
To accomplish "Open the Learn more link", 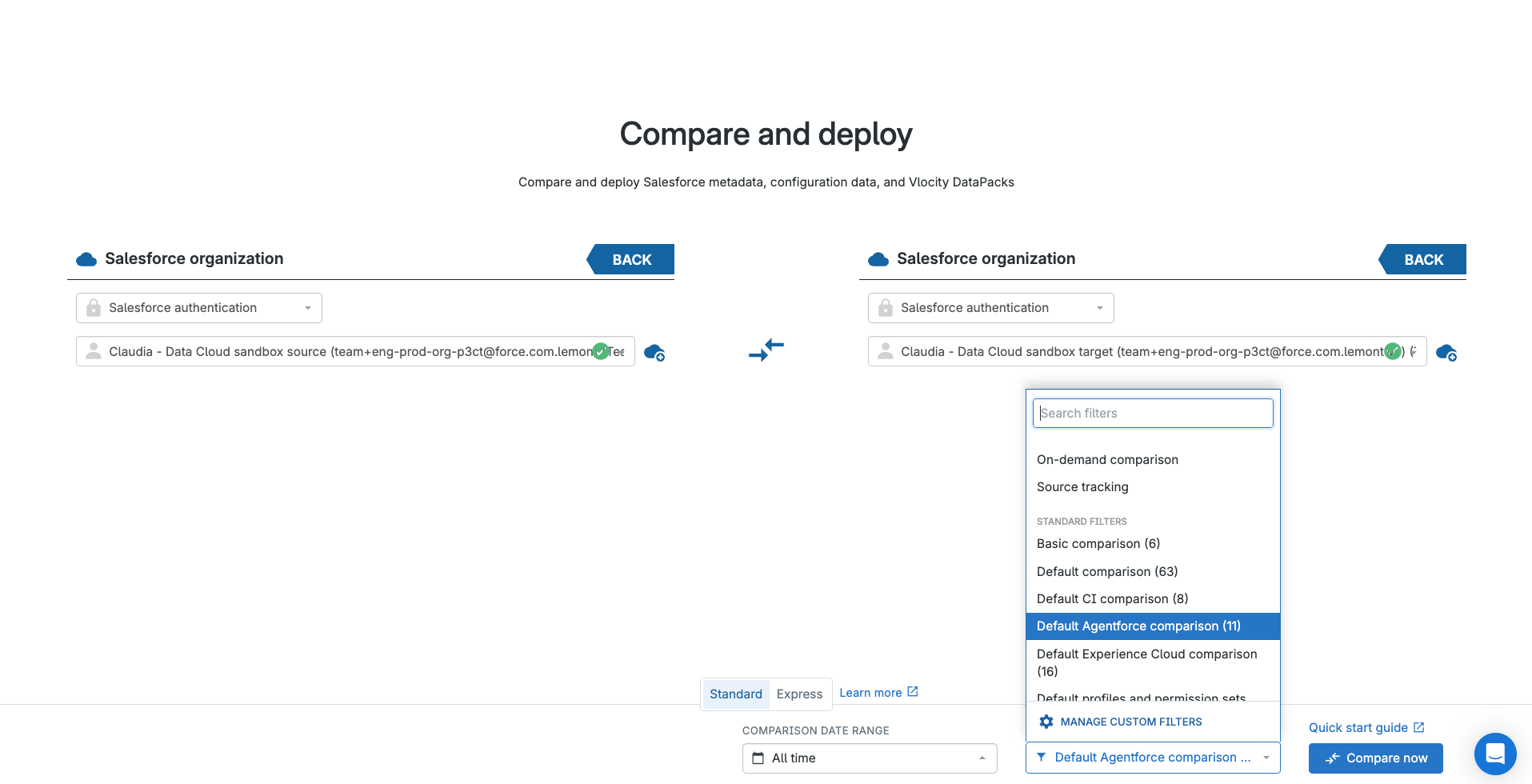I will click(878, 693).
